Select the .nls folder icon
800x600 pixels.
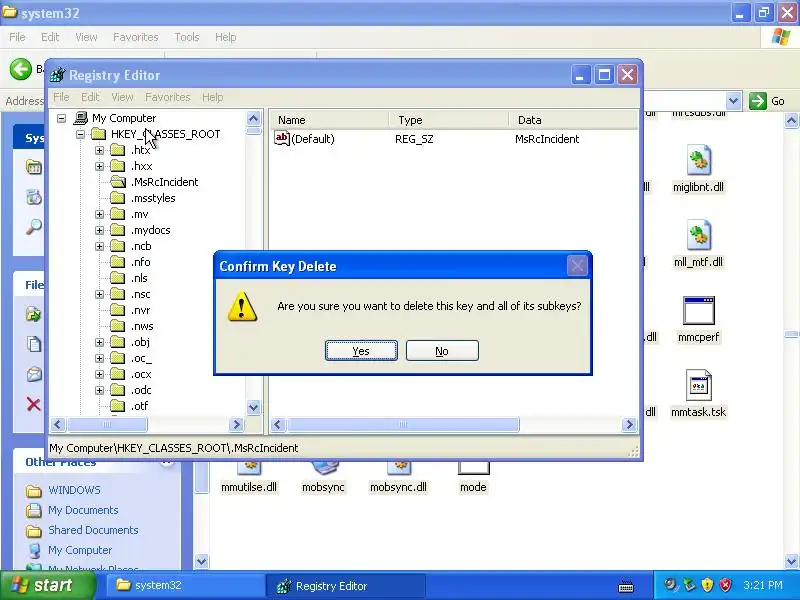click(x=118, y=278)
